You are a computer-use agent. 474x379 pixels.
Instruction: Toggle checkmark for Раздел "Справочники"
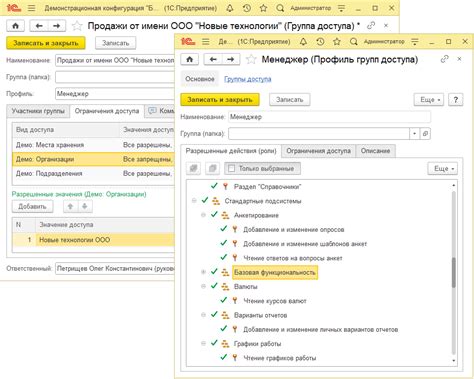(x=214, y=186)
